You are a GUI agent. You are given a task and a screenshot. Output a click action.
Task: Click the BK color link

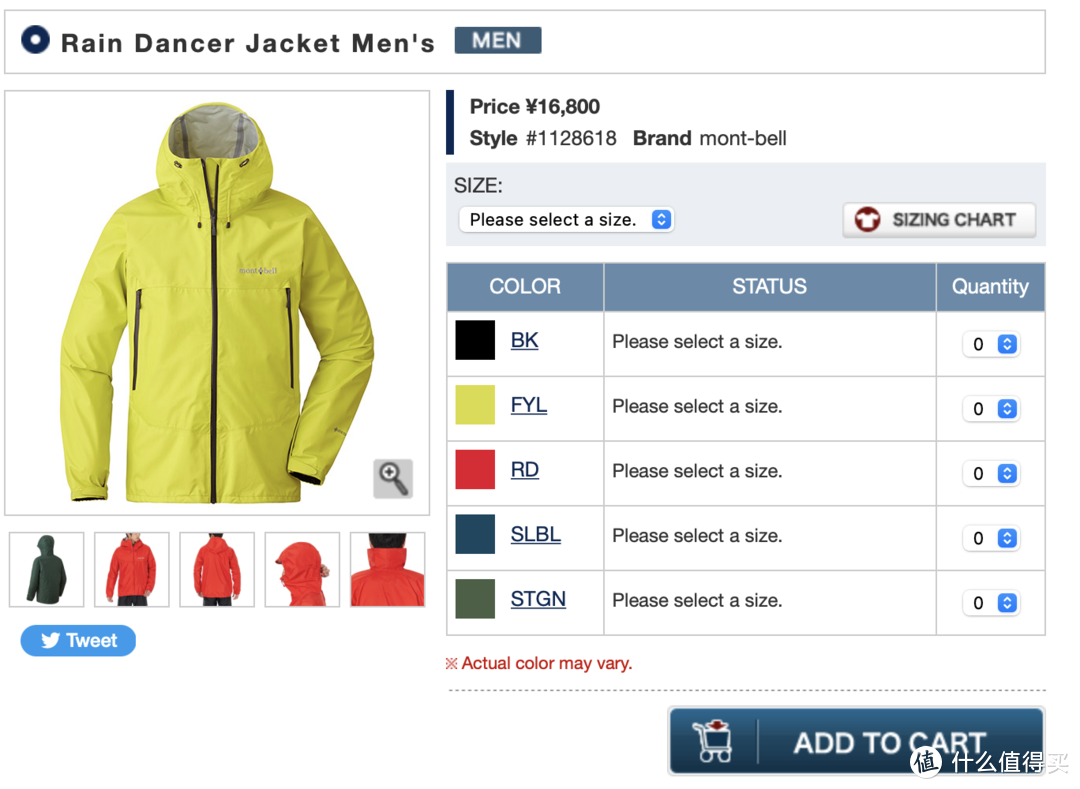pos(524,340)
